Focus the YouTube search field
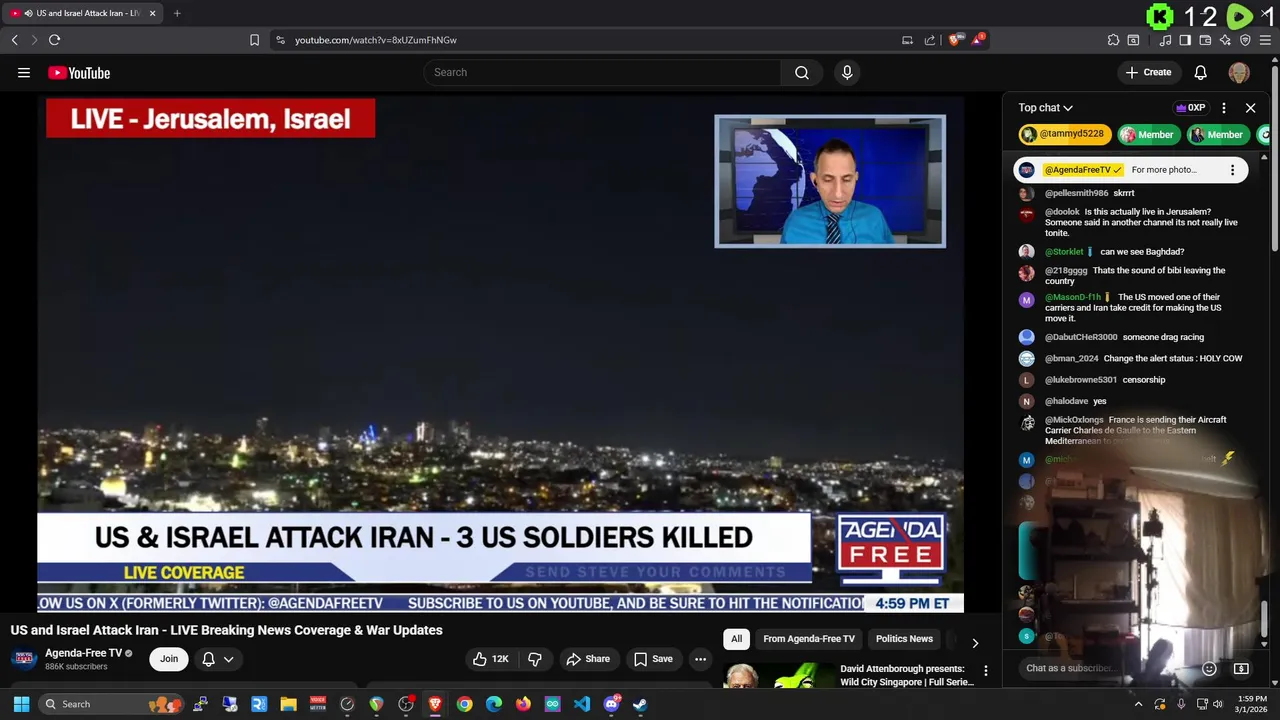Viewport: 1280px width, 720px height. [603, 72]
